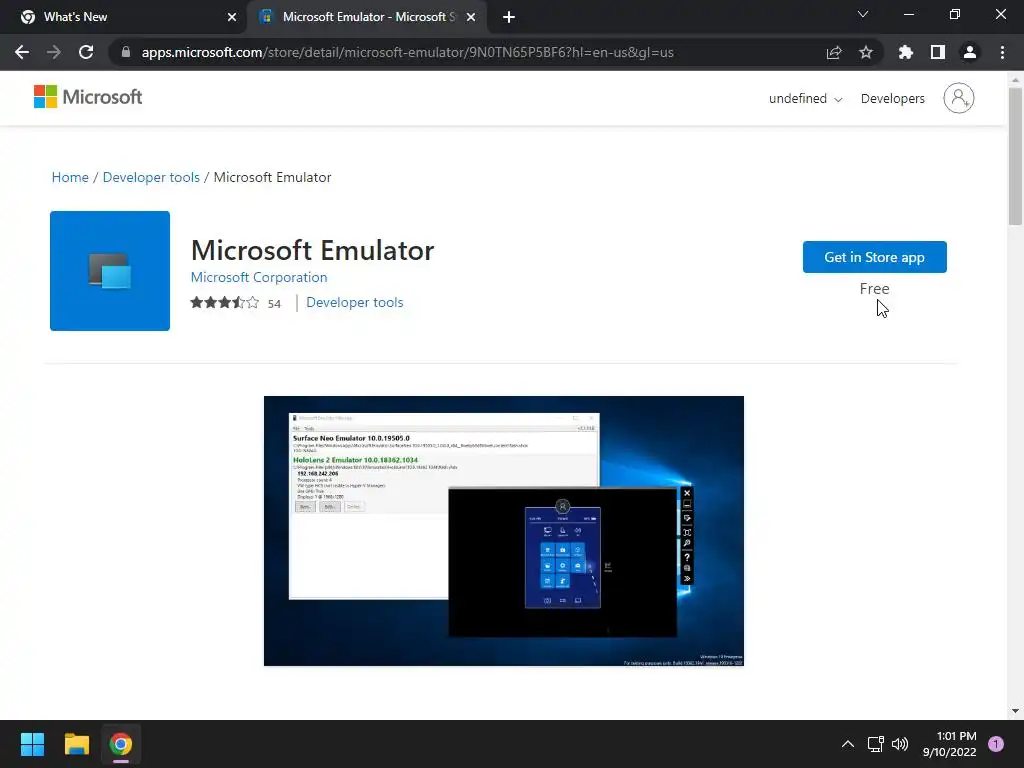Click the lock icon in the address bar
The width and height of the screenshot is (1024, 768).
[x=126, y=52]
